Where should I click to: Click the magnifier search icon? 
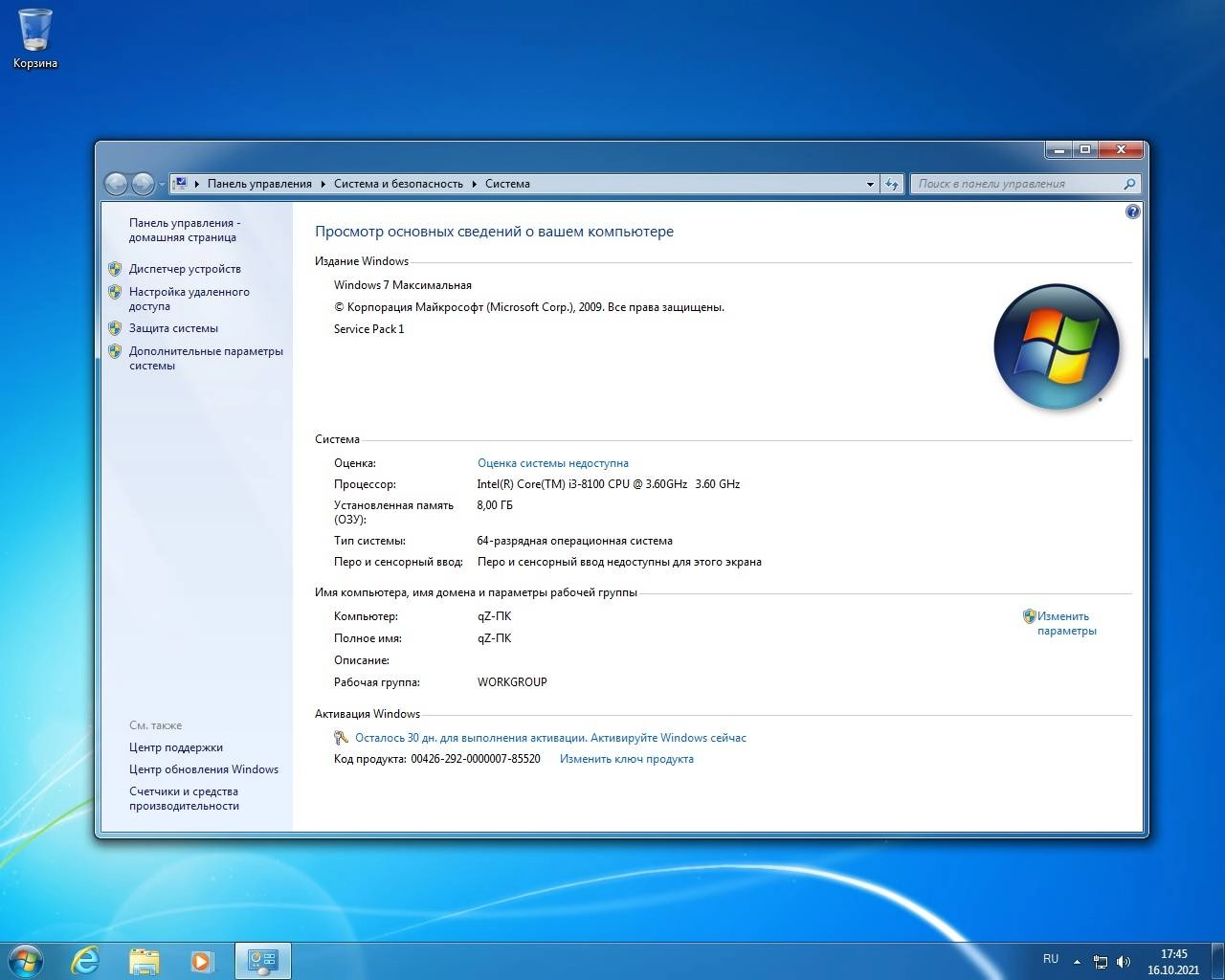pyautogui.click(x=1130, y=184)
